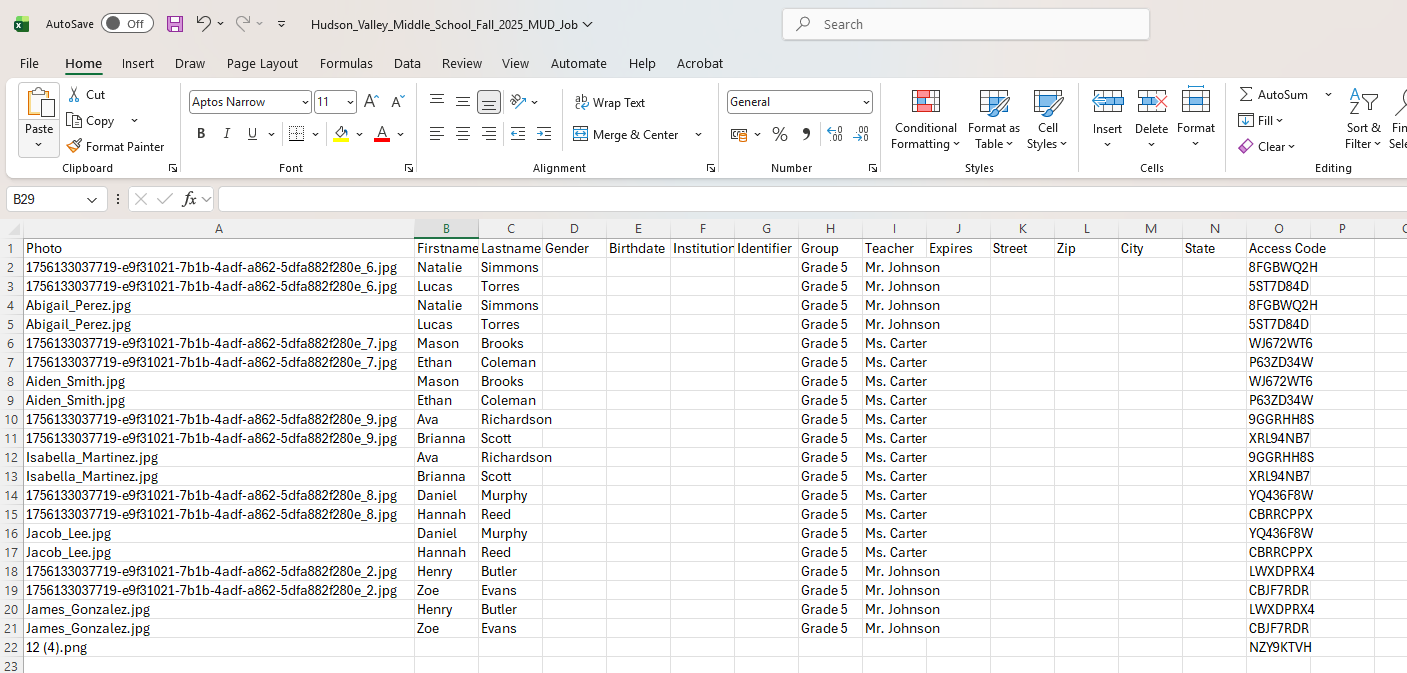Viewport: 1407px width, 673px height.
Task: Expand the Paste options arrow
Action: click(x=39, y=145)
